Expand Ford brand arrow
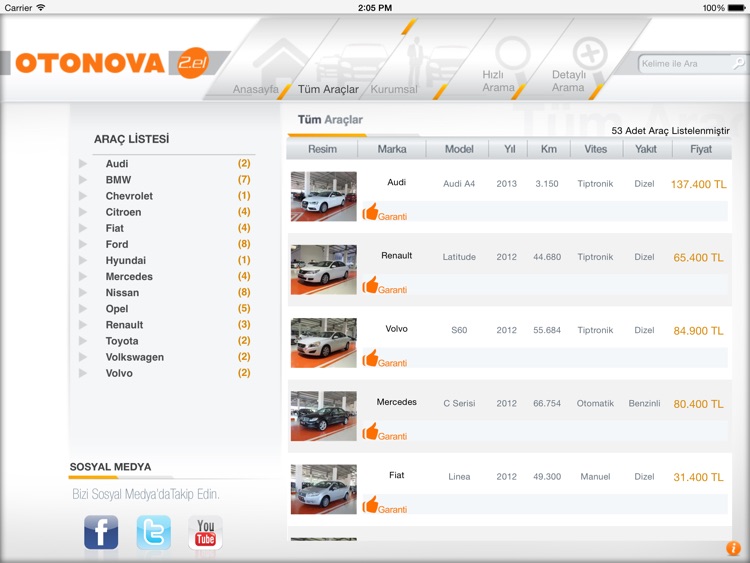This screenshot has width=750, height=563. coord(83,244)
